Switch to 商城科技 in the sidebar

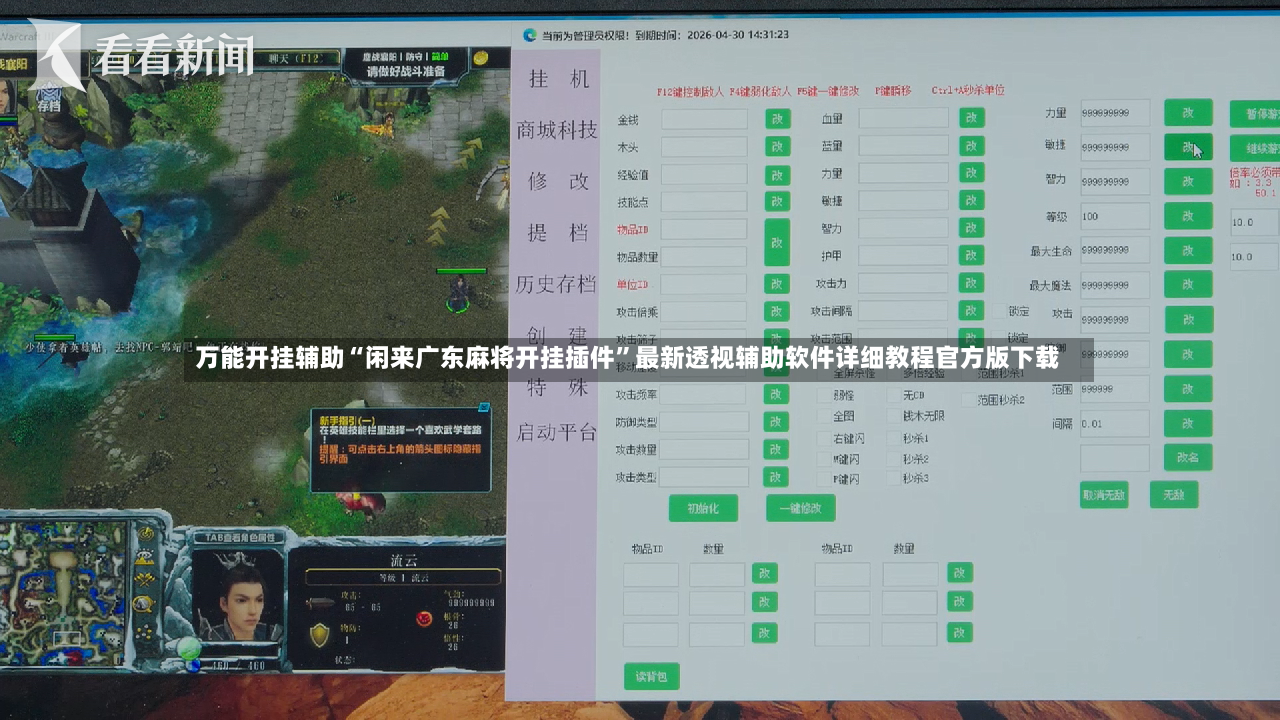(x=557, y=130)
